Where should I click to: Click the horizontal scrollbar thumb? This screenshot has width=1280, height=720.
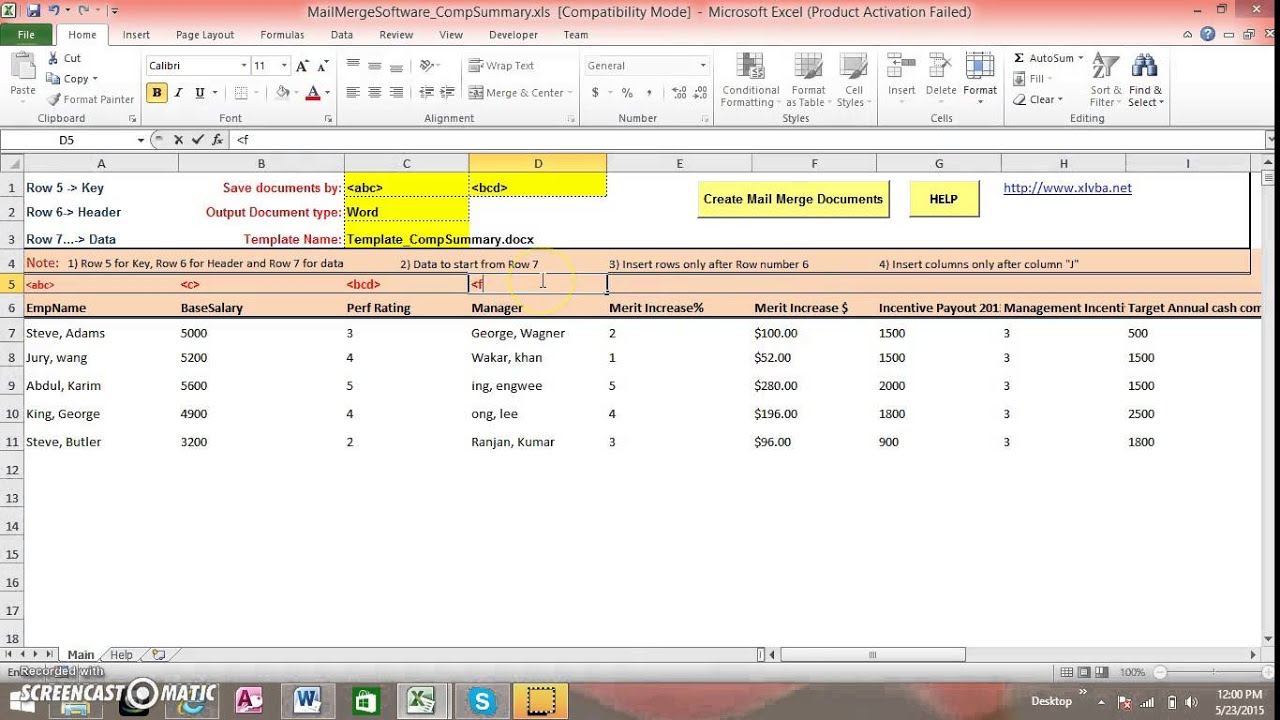click(872, 655)
